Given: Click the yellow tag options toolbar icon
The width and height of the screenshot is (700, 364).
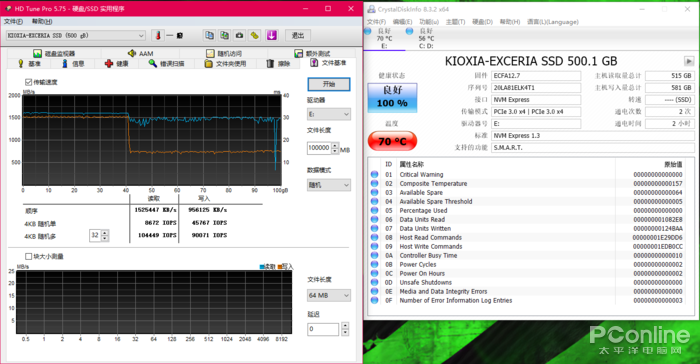Looking at the screenshot, I should point(255,35).
